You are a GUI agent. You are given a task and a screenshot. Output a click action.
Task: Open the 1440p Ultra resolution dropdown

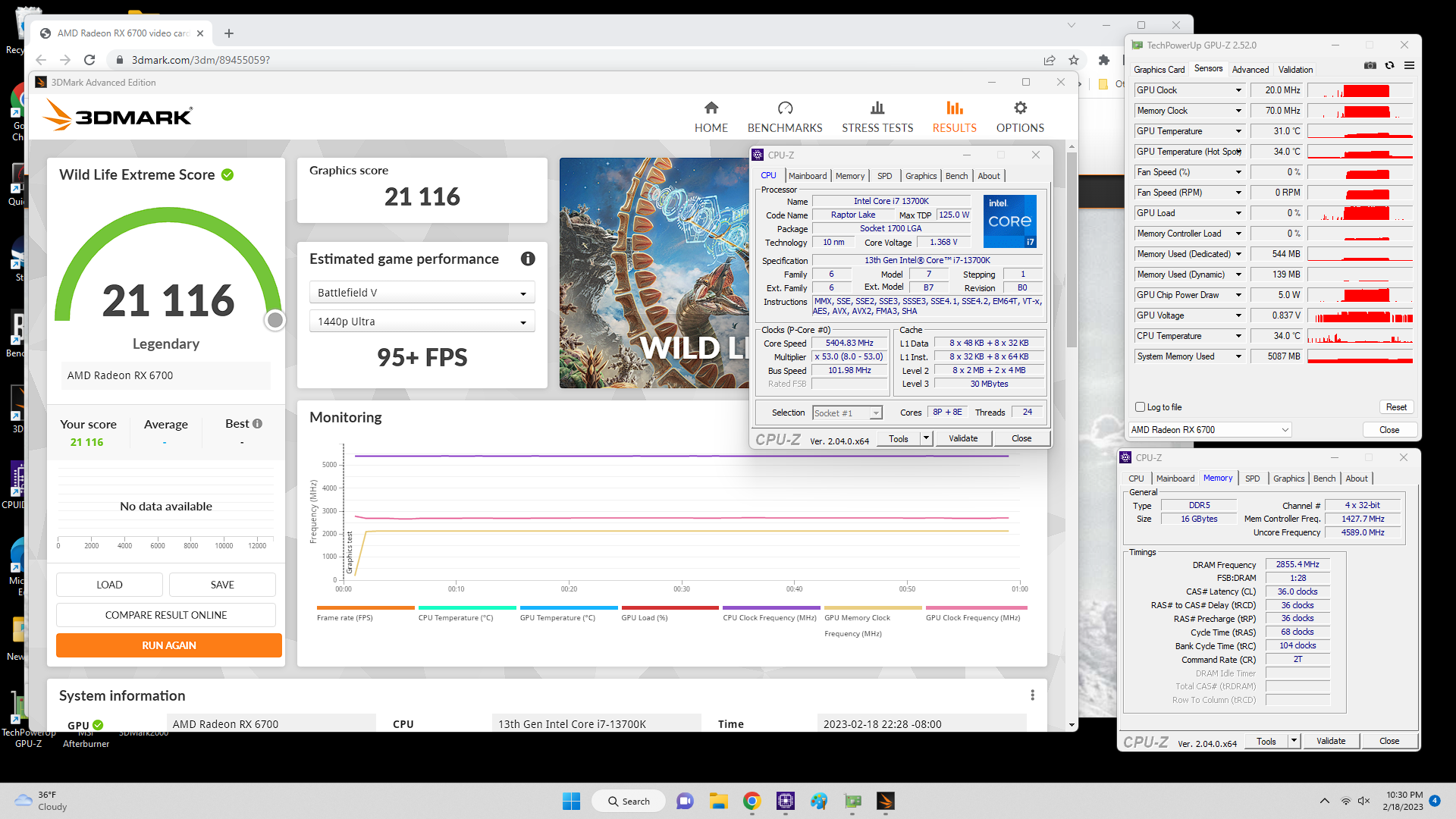(422, 322)
